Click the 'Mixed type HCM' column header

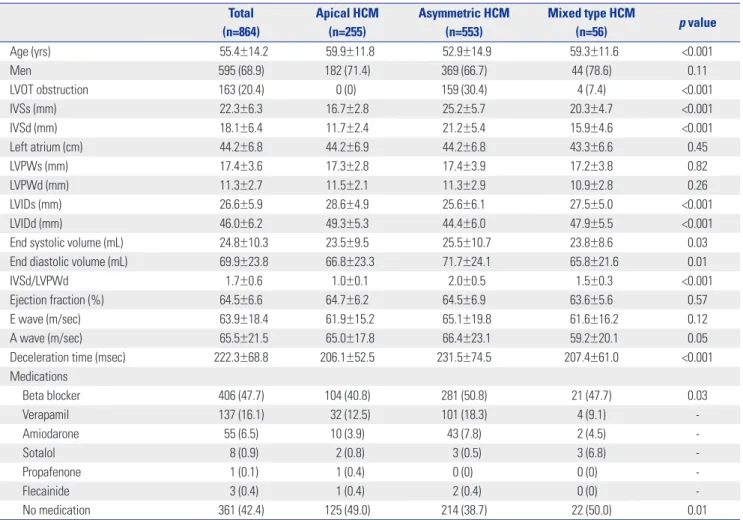click(x=591, y=22)
